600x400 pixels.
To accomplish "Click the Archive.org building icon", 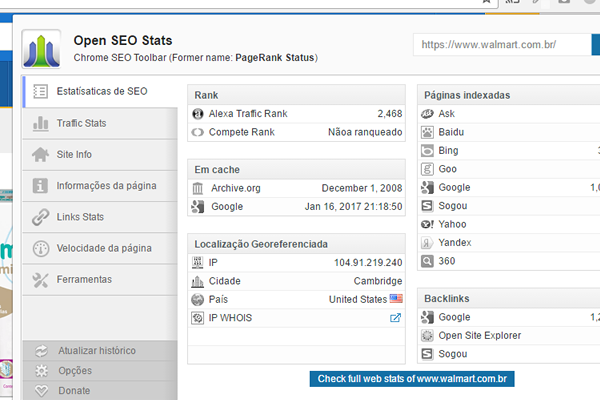I will 197,188.
